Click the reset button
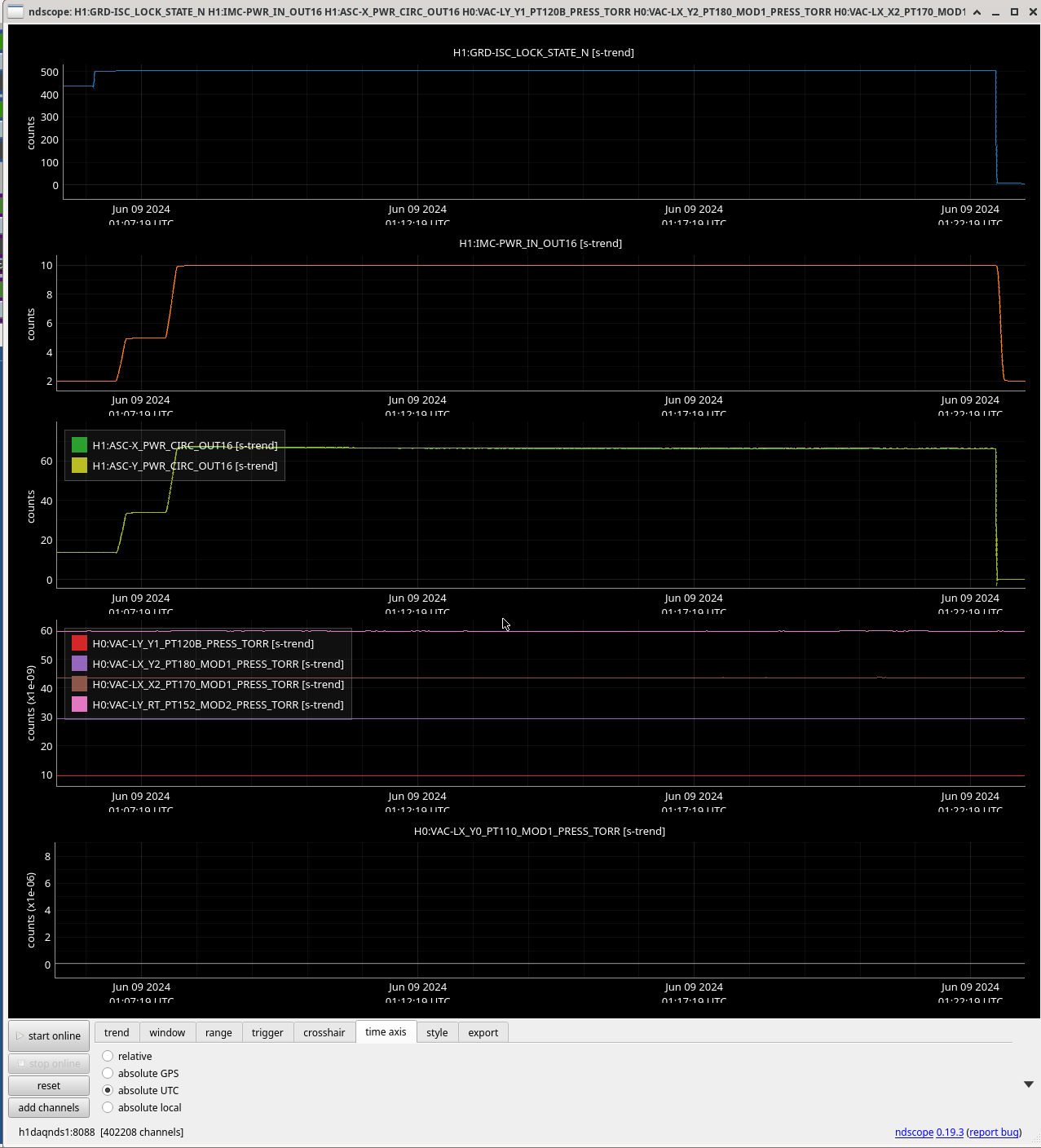This screenshot has height=1148, width=1041. (49, 1085)
